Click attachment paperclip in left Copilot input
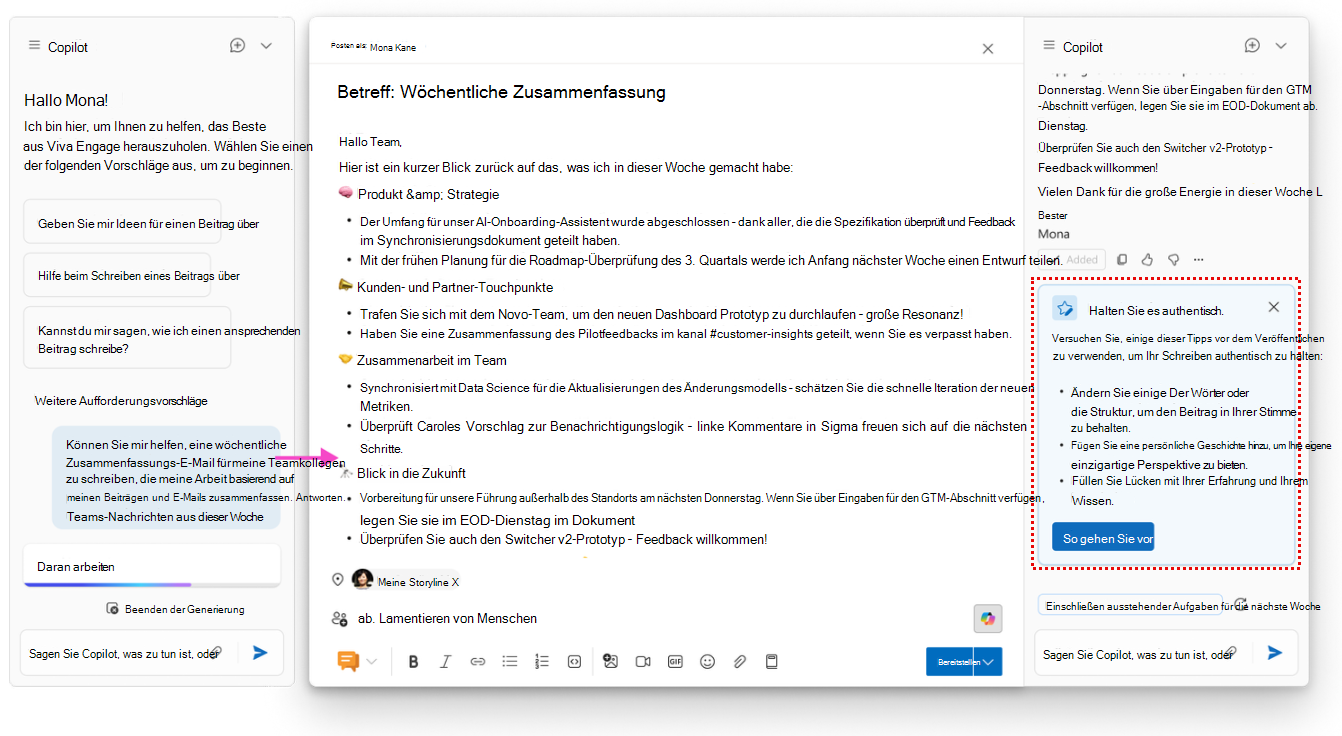Viewport: 1342px width, 736px height. [x=216, y=652]
